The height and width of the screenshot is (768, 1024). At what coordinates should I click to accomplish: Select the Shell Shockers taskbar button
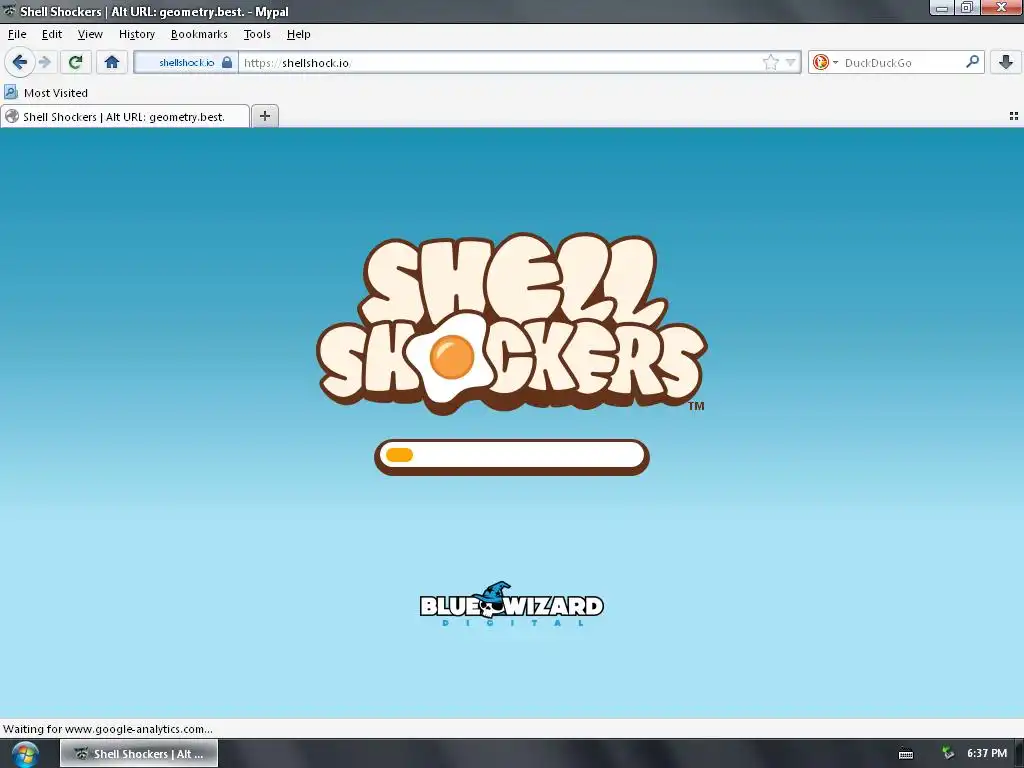139,754
